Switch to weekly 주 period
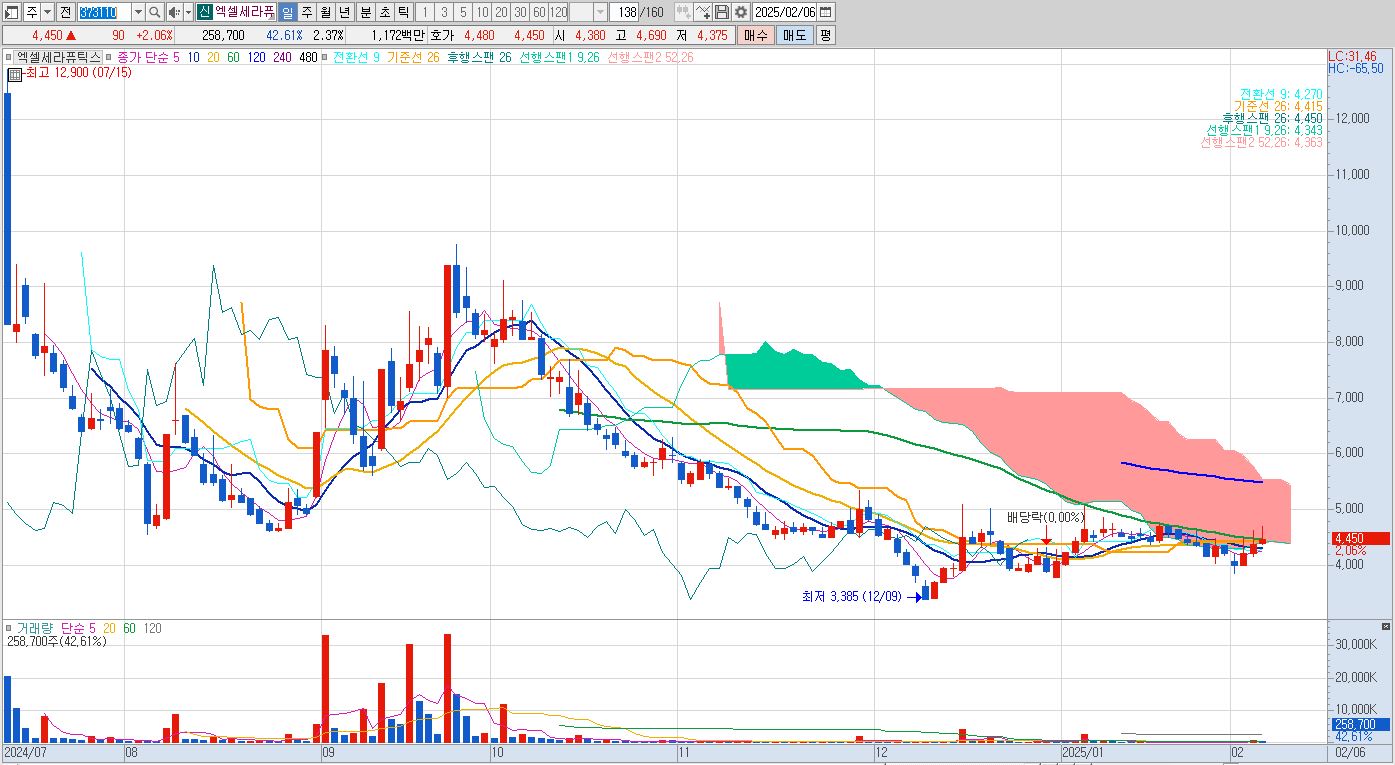1395x765 pixels. pos(306,12)
